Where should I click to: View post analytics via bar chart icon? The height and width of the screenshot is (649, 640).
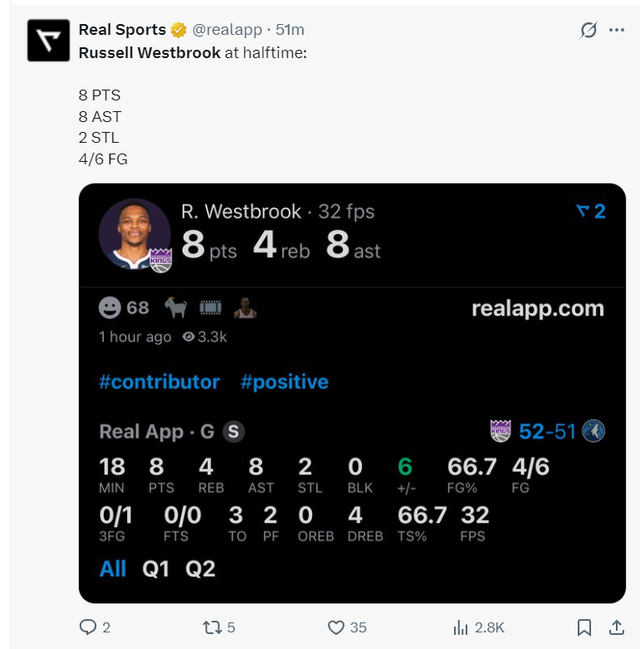(461, 627)
